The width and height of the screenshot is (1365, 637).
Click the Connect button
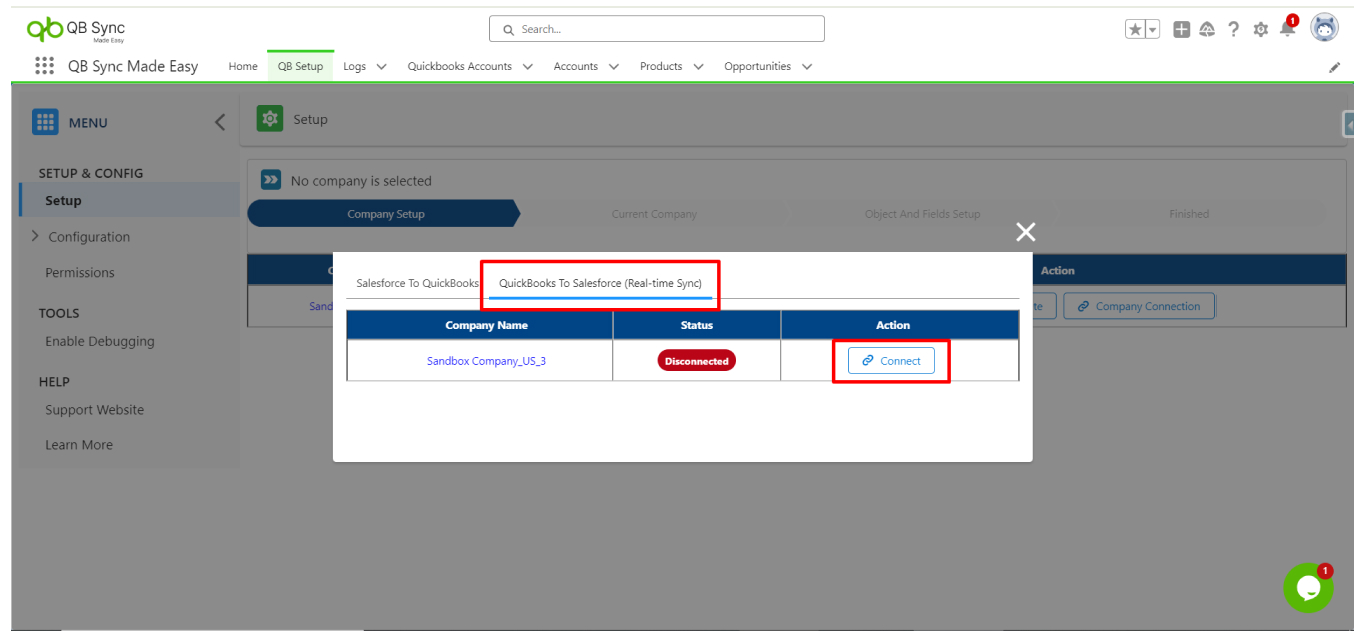[x=891, y=361]
